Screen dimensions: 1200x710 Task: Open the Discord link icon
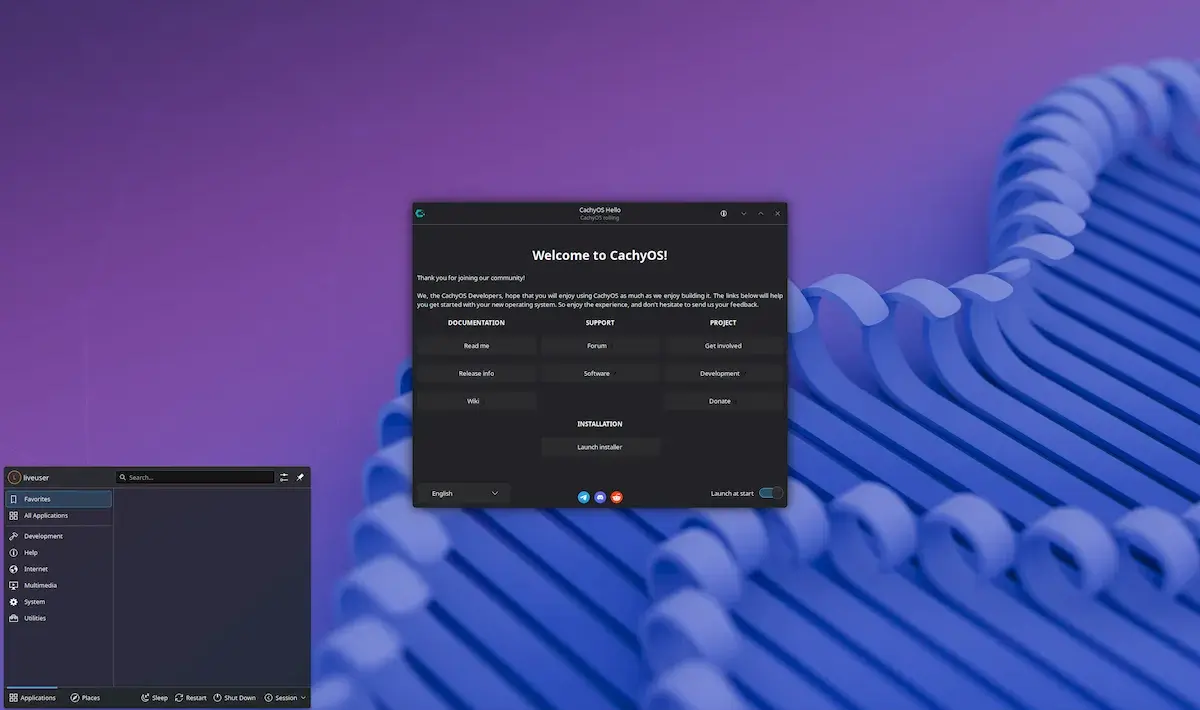[x=600, y=497]
